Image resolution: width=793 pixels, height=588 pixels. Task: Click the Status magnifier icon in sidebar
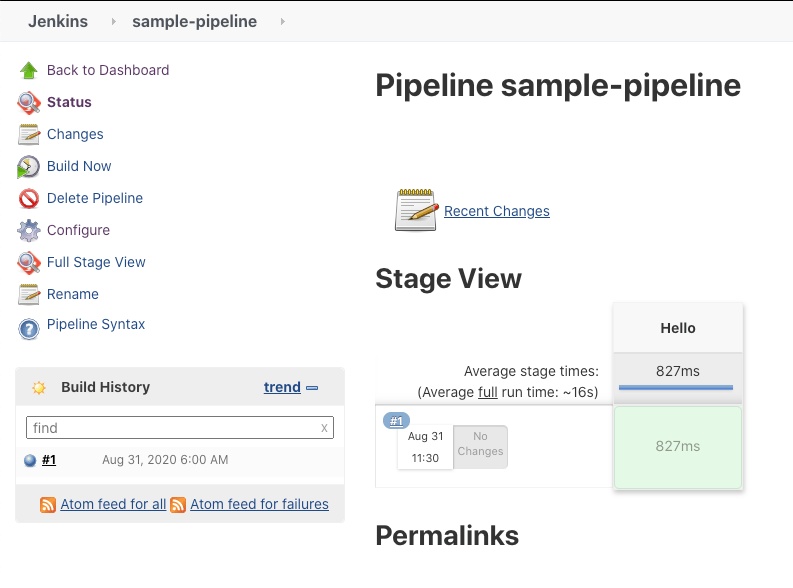29,103
